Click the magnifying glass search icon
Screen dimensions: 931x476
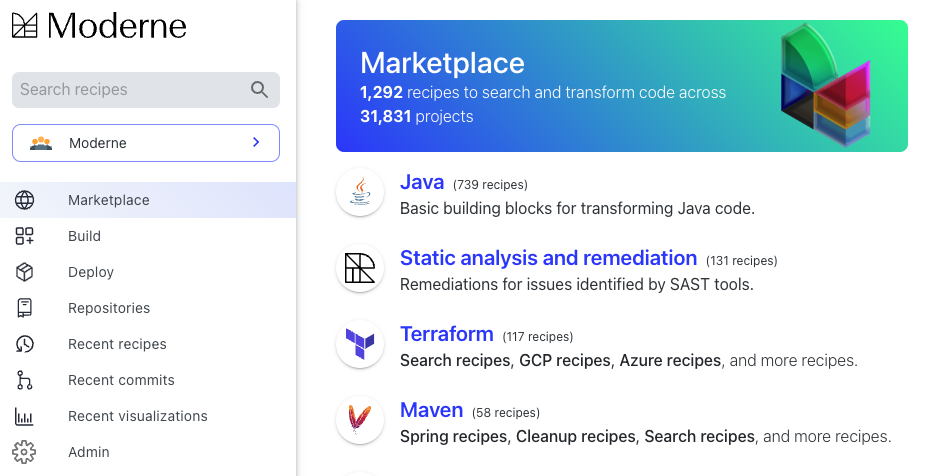click(x=259, y=90)
